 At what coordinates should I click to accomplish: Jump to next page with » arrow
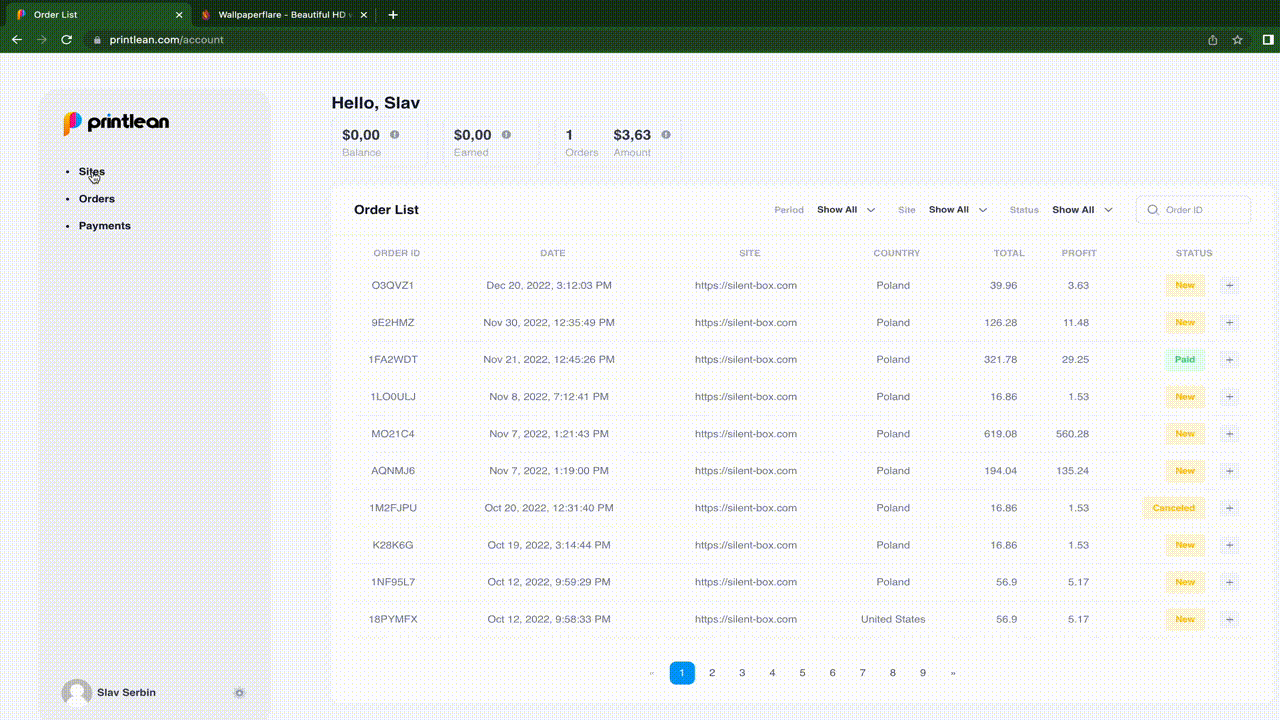tap(953, 673)
